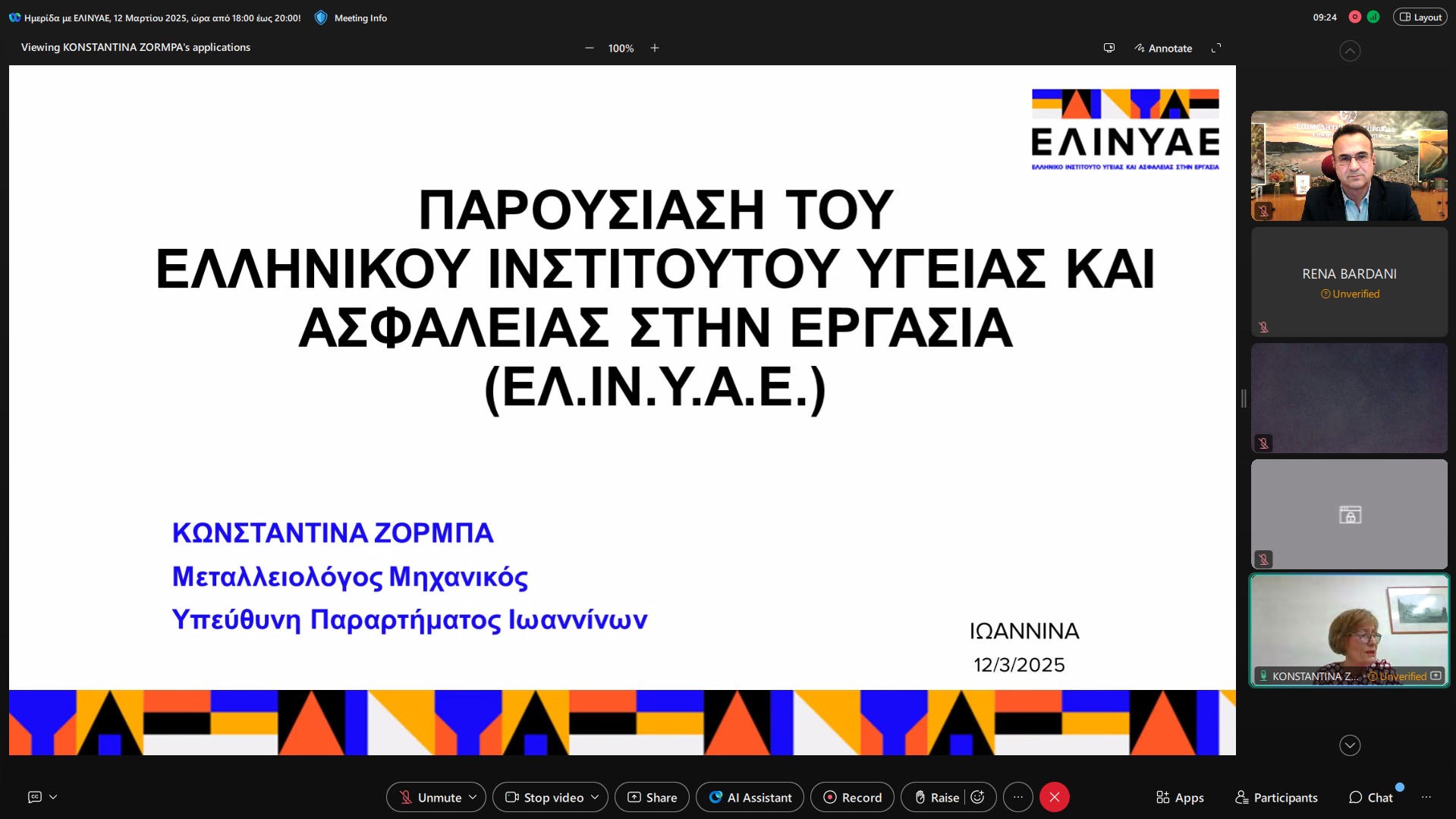Open the Participants panel

click(x=1277, y=797)
